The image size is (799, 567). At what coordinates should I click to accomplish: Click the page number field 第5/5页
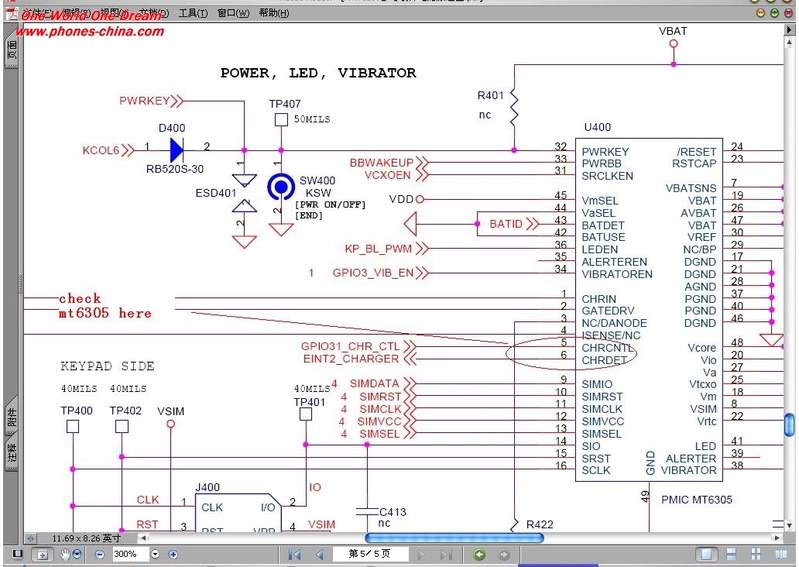(370, 554)
